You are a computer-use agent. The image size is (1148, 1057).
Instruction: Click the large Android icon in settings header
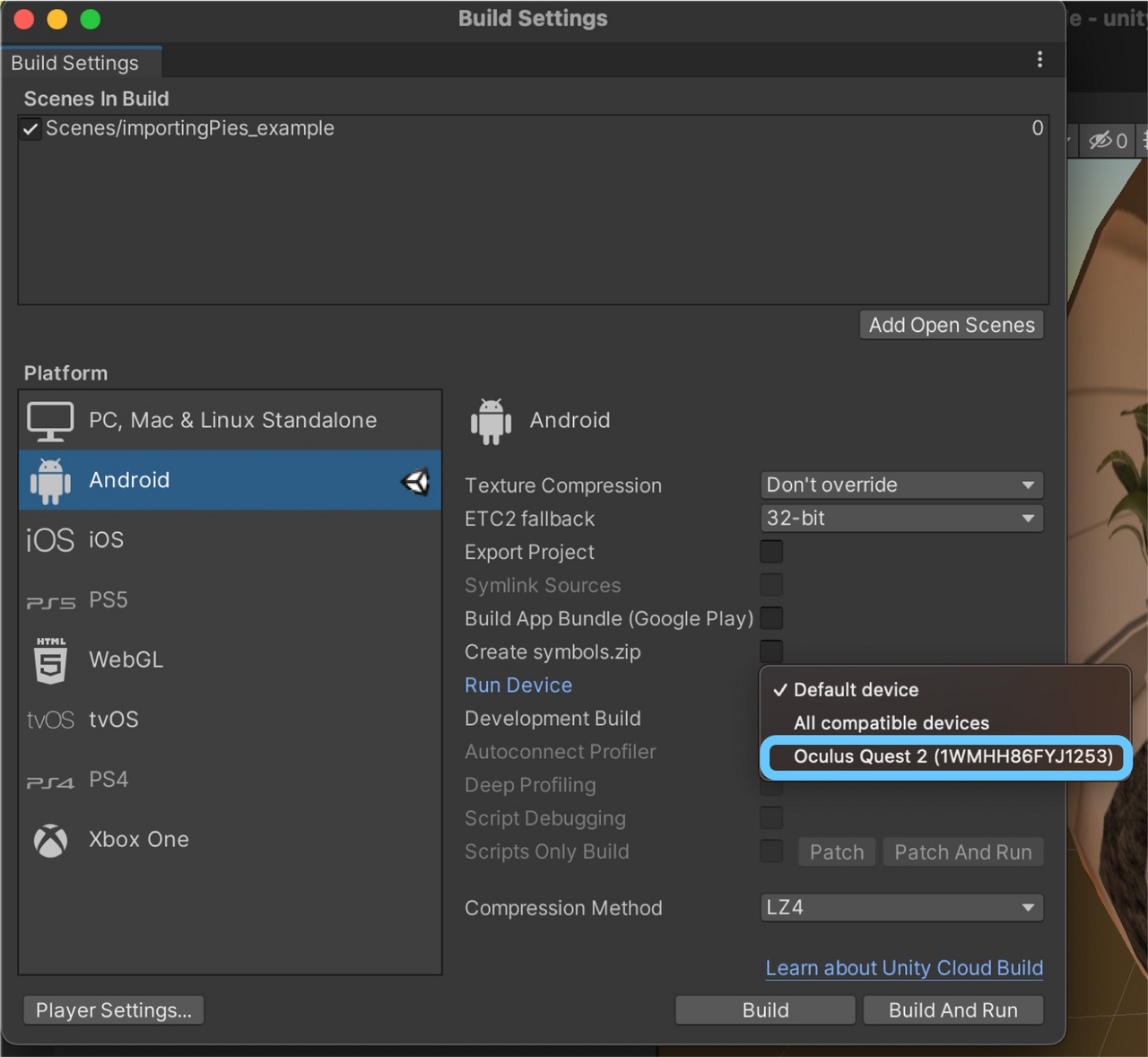(491, 422)
